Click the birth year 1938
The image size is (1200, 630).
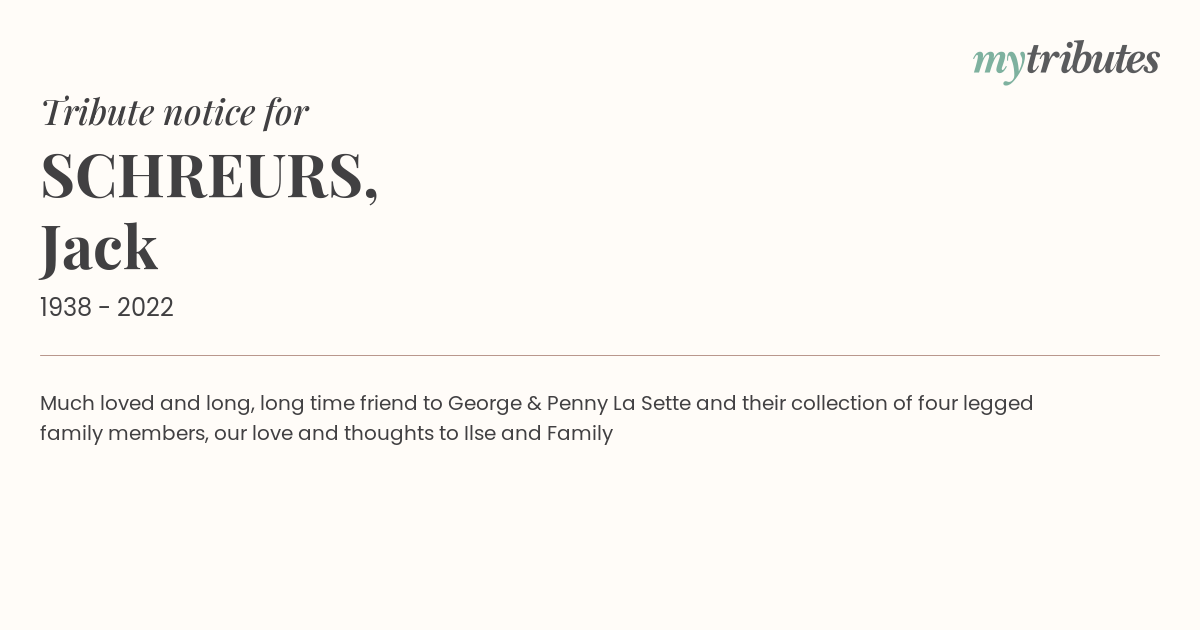click(x=66, y=308)
